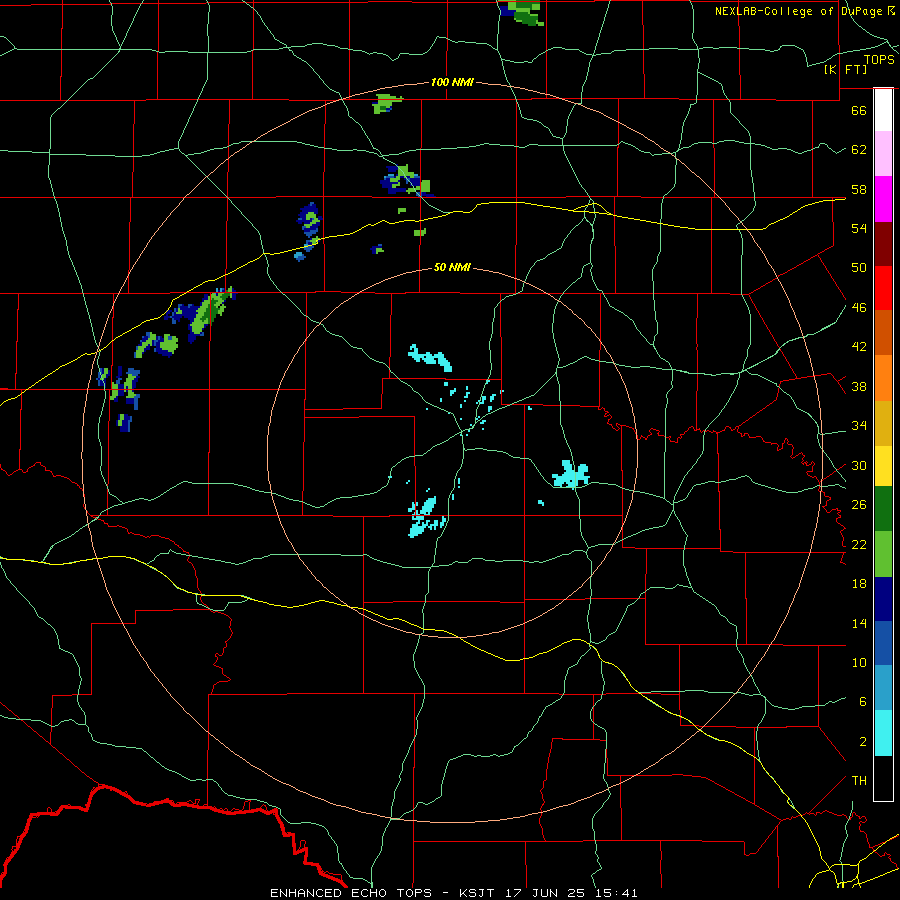Pick the cyan swatch between 2 and 6
900x900 pixels.
coord(883,733)
